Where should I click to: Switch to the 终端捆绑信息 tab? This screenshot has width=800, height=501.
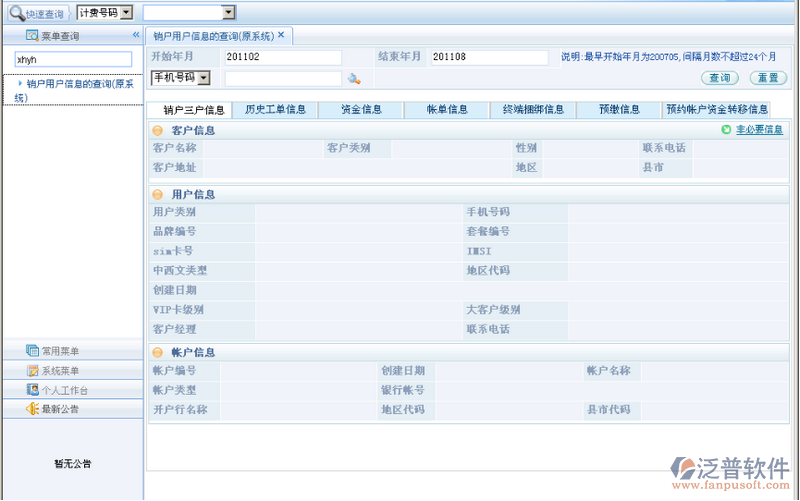[533, 110]
